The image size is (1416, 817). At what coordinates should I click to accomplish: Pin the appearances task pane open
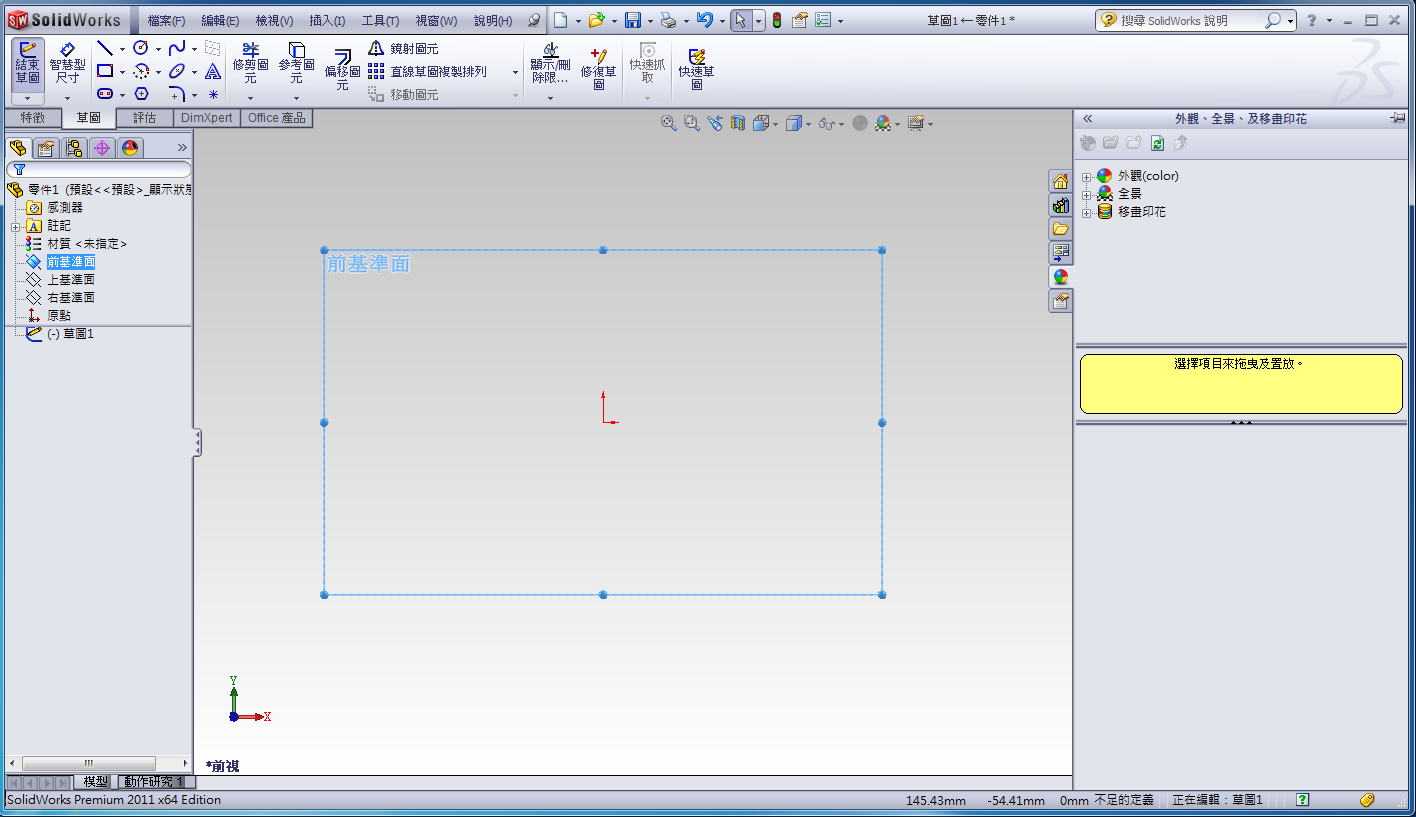(1397, 118)
